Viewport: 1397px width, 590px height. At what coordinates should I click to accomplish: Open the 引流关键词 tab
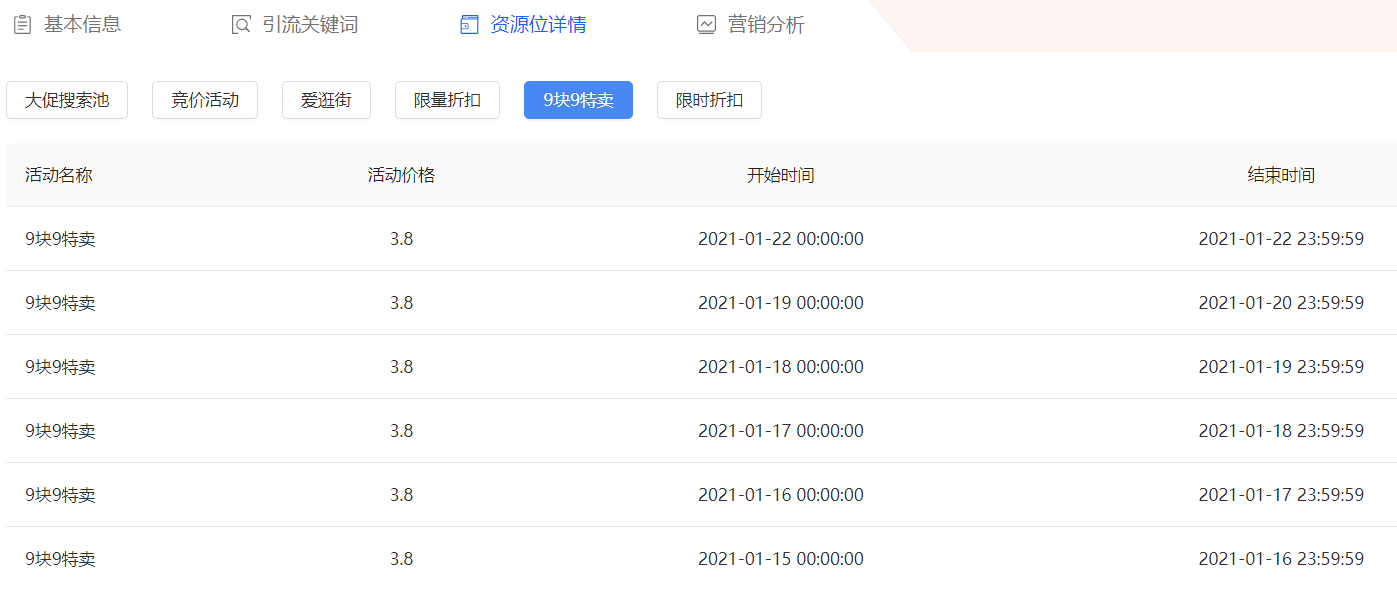(x=309, y=25)
